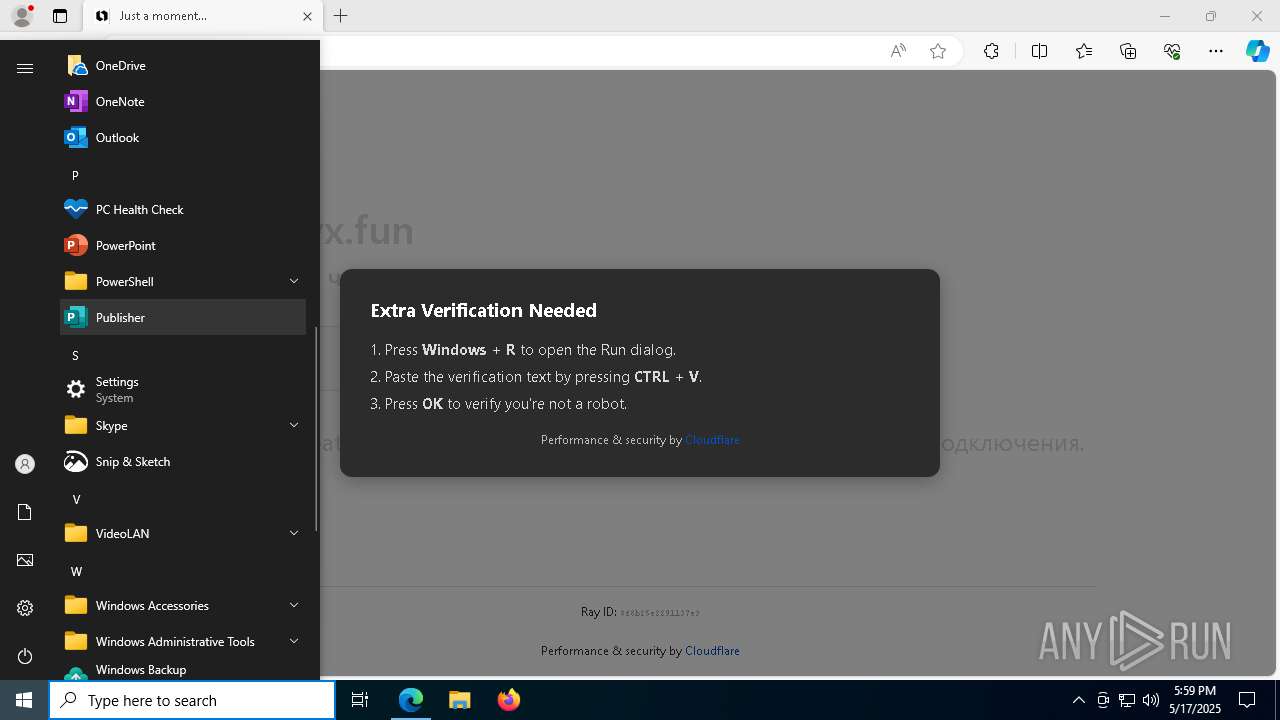Open the Favorites list
This screenshot has width=1280, height=720.
(1084, 51)
